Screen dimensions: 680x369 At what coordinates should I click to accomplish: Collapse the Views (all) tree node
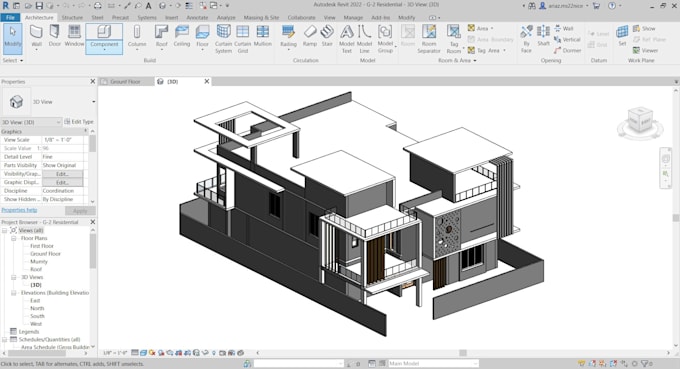5,230
